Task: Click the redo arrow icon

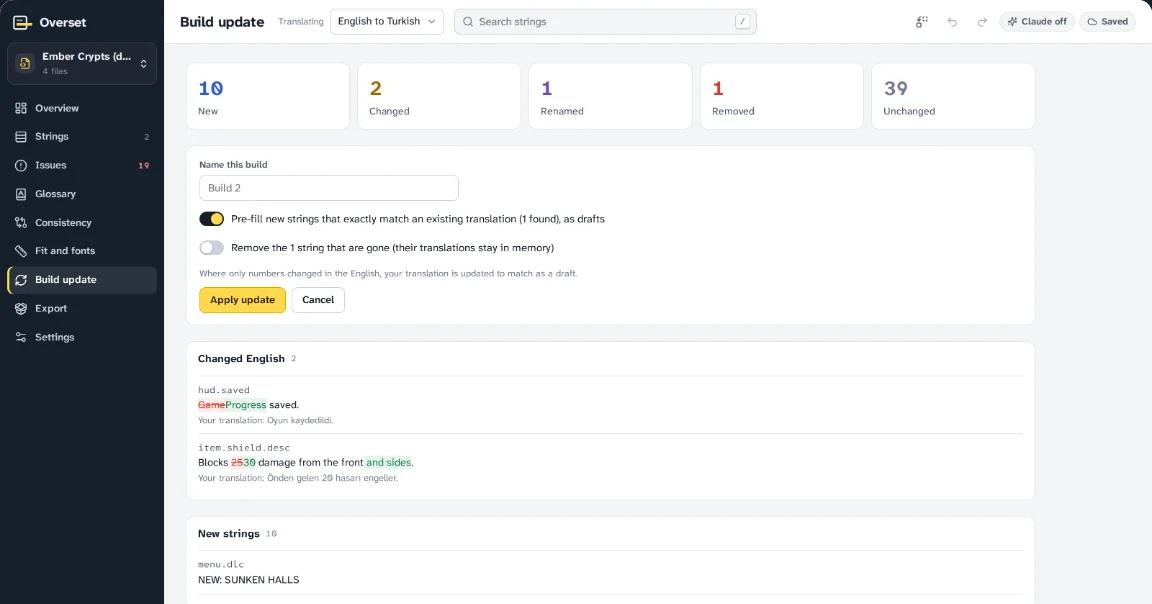Action: 982,22
